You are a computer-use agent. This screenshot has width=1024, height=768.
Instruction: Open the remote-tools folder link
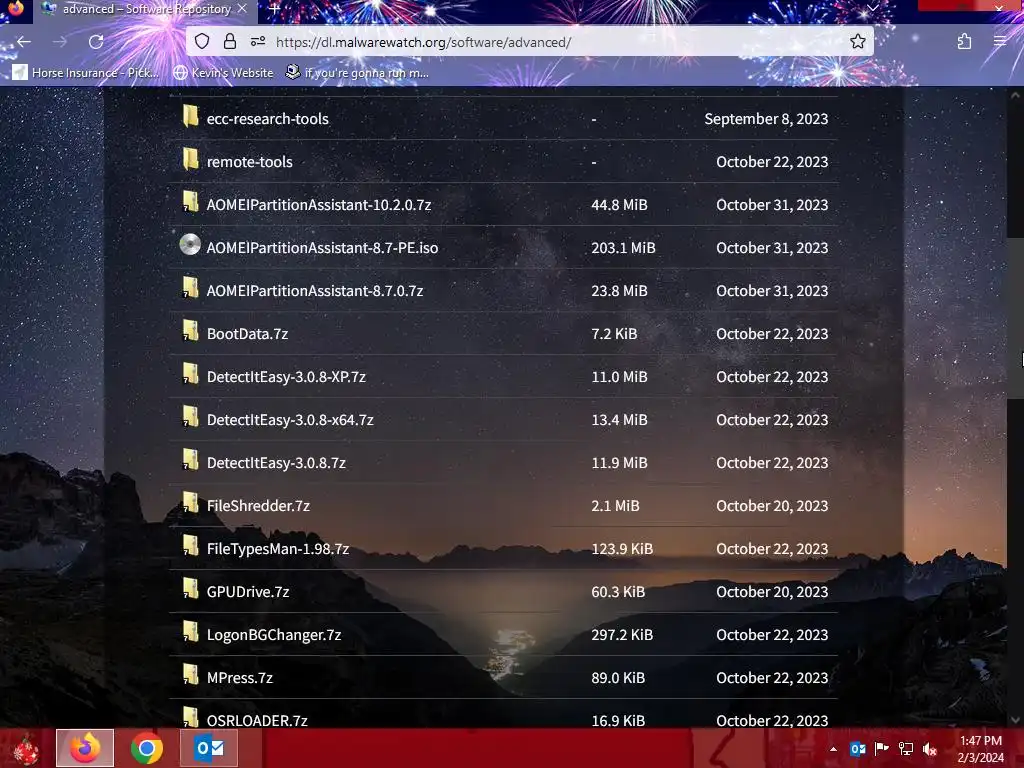click(249, 162)
